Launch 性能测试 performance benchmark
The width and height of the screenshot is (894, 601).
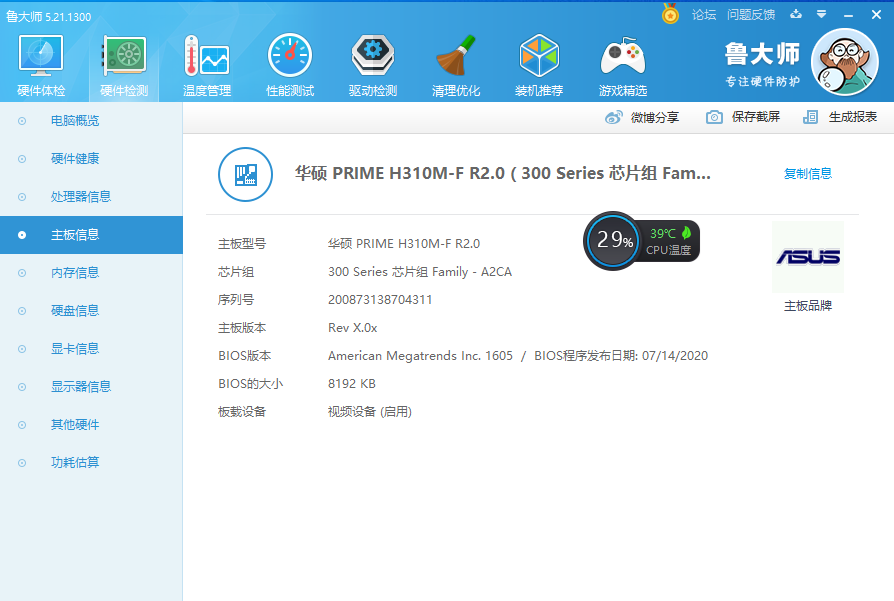coord(290,66)
